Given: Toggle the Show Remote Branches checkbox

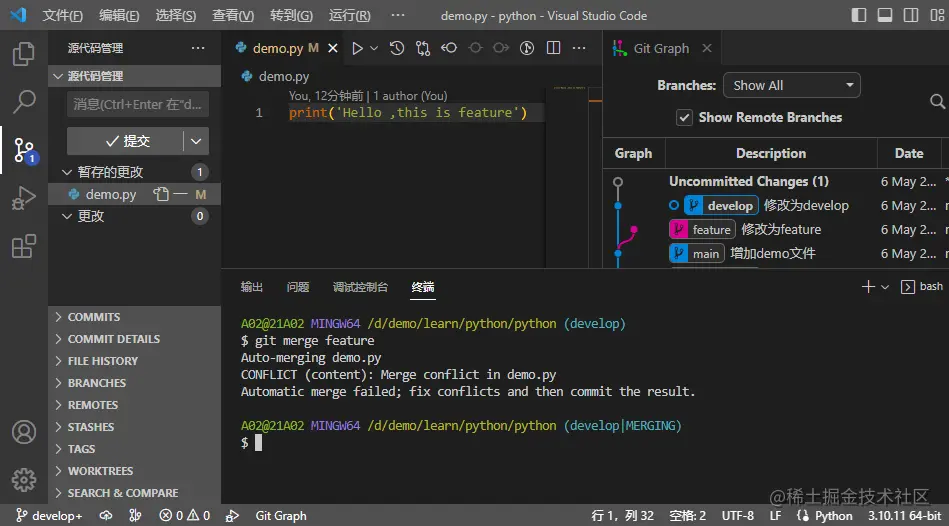Looking at the screenshot, I should [684, 117].
